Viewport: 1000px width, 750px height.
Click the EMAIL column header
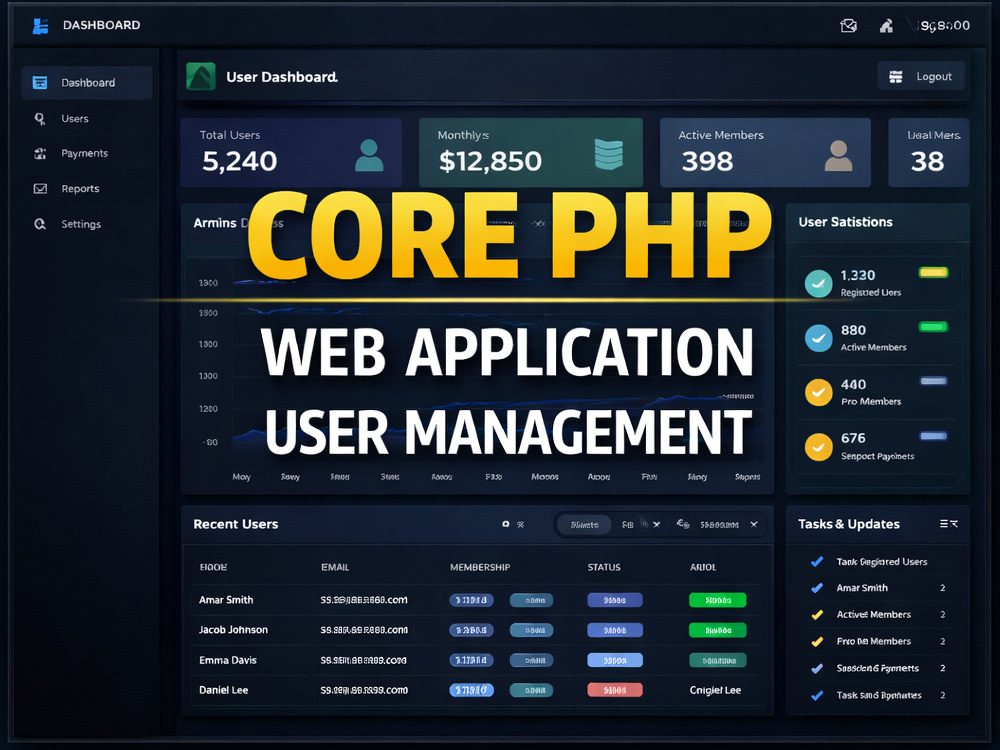pyautogui.click(x=335, y=567)
